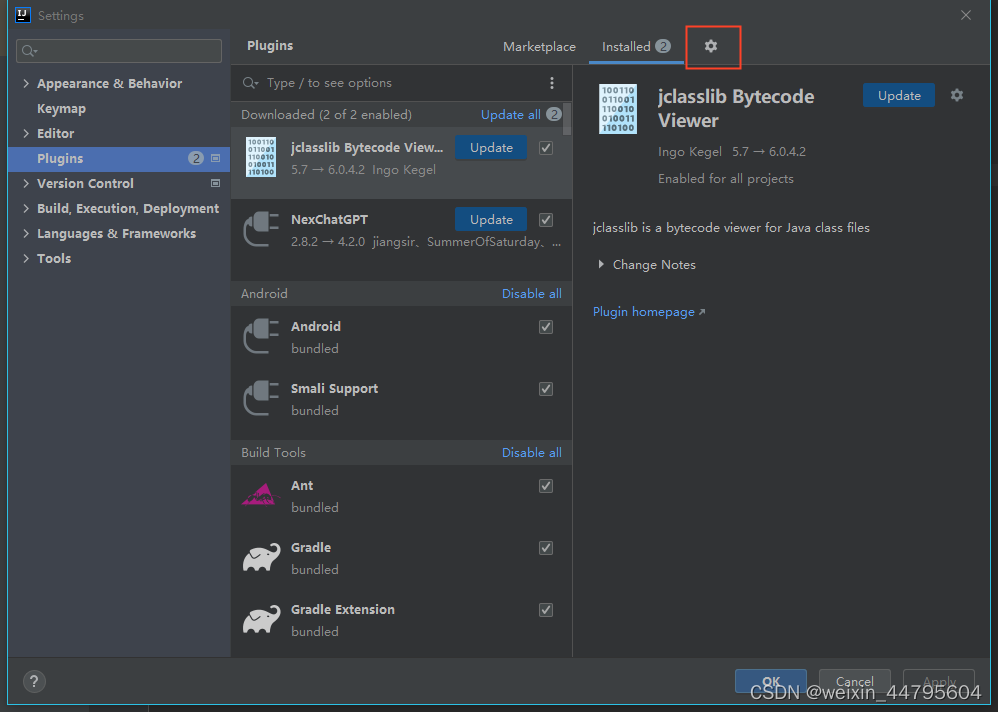This screenshot has height=712, width=998.
Task: Disable the Gradle plugin checkbox
Action: tap(546, 548)
